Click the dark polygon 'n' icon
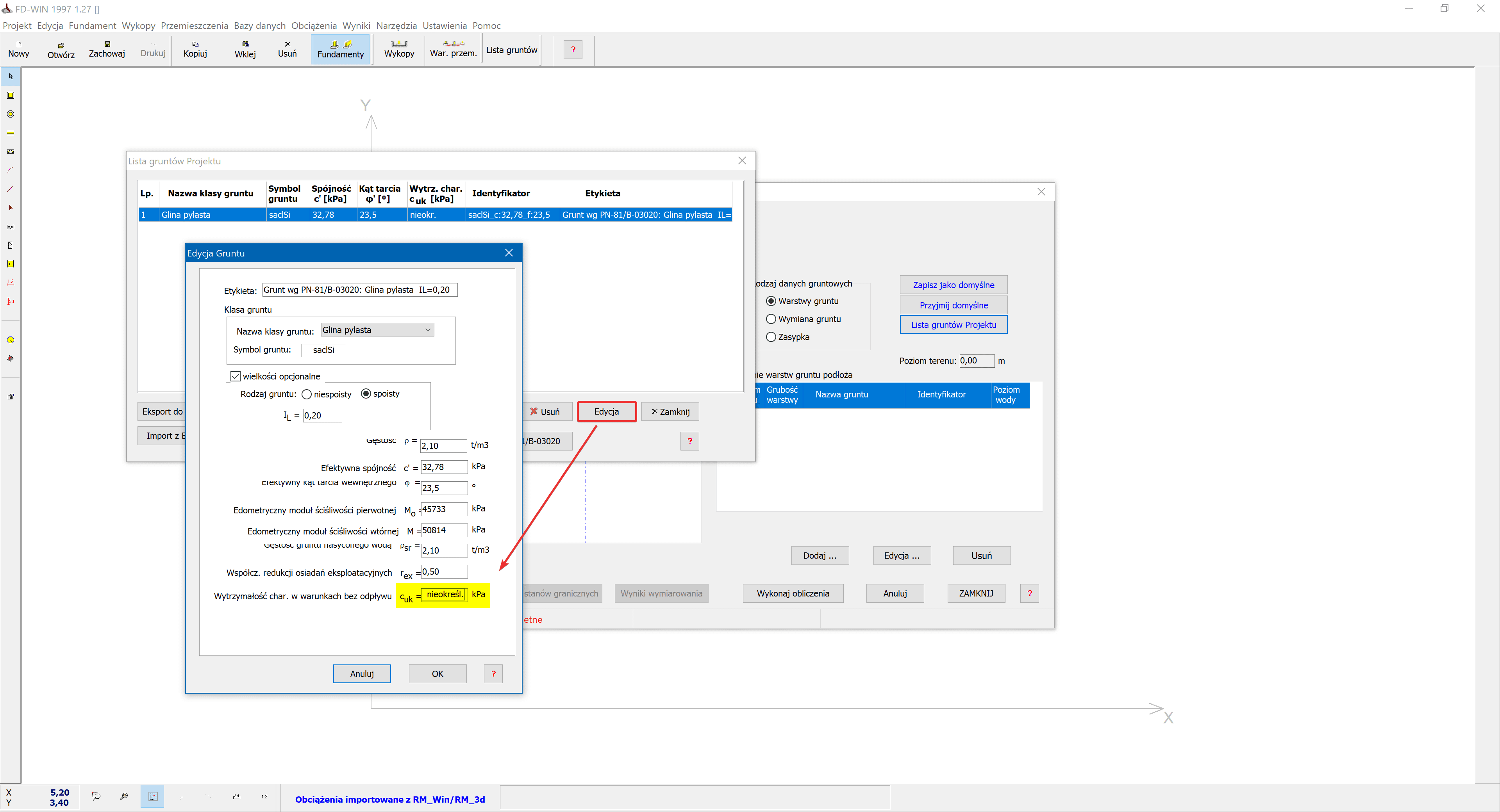The image size is (1500, 812). point(11,358)
